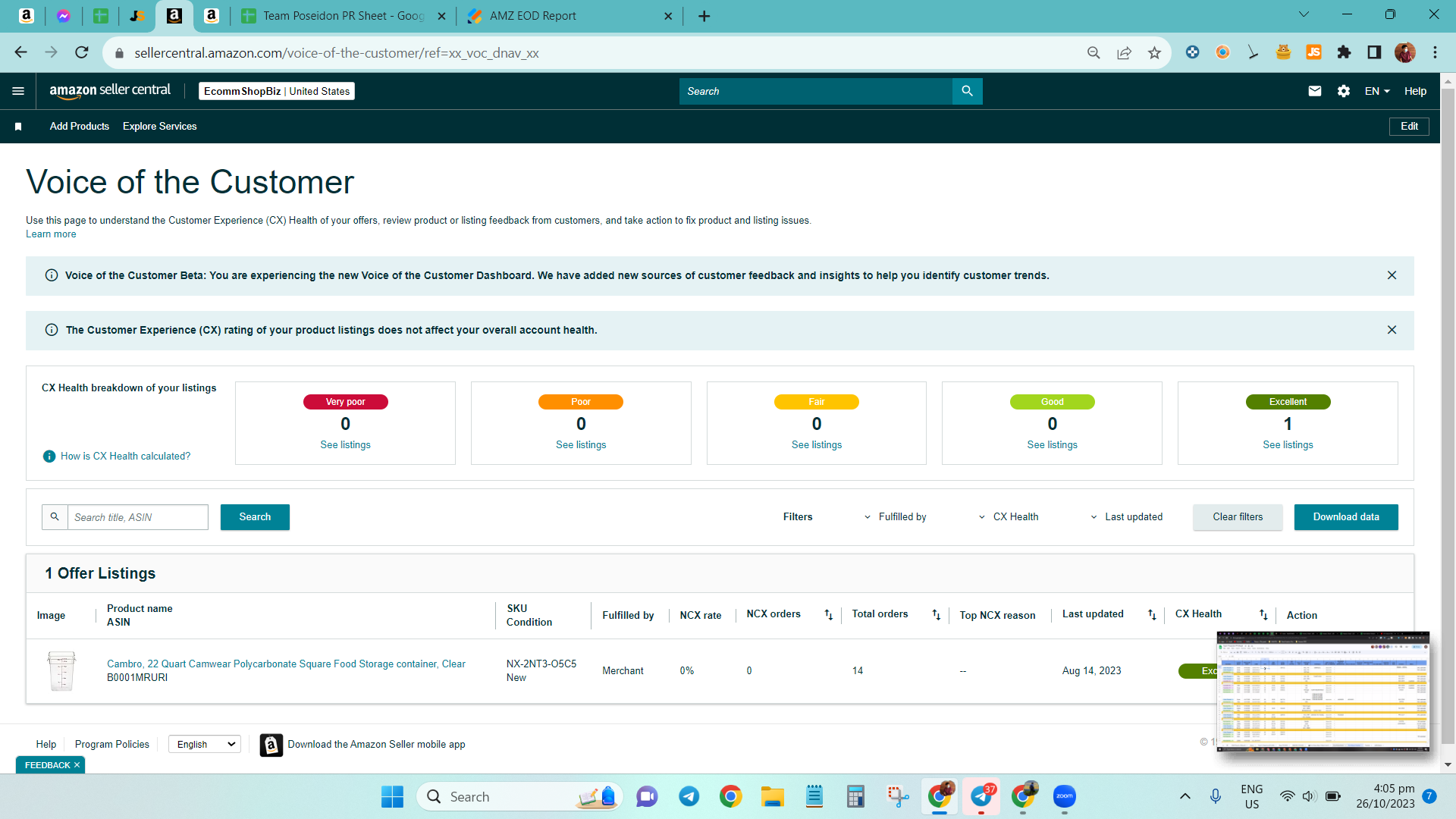See listings under Very poor
Screen dimensions: 1456x819
coord(345,445)
